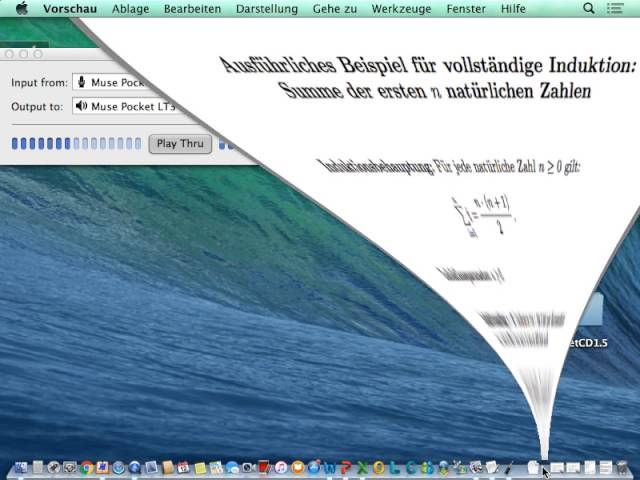Open Finder from the Dock

point(21,467)
